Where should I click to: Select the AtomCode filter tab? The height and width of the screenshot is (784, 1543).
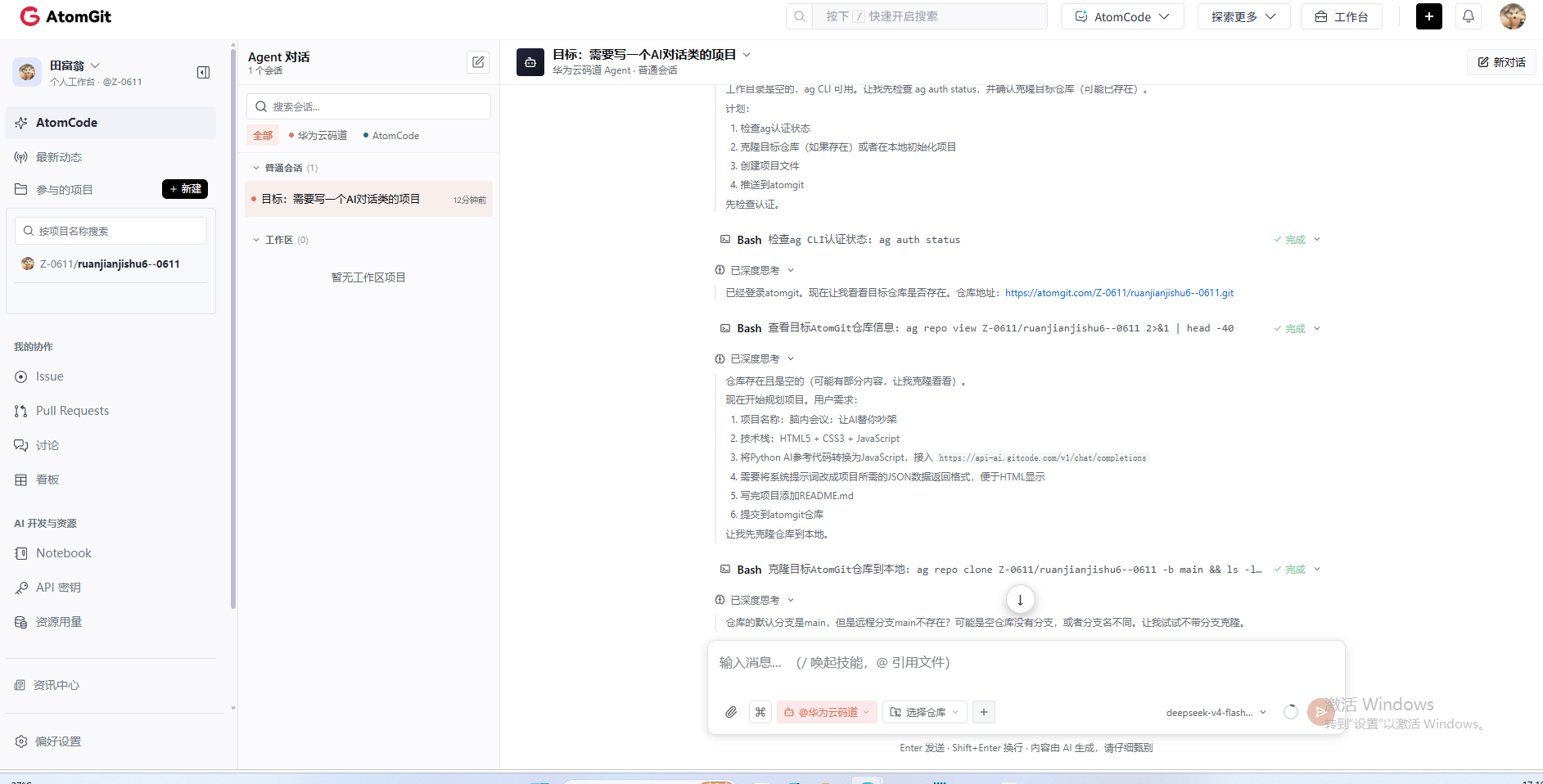[x=391, y=136]
